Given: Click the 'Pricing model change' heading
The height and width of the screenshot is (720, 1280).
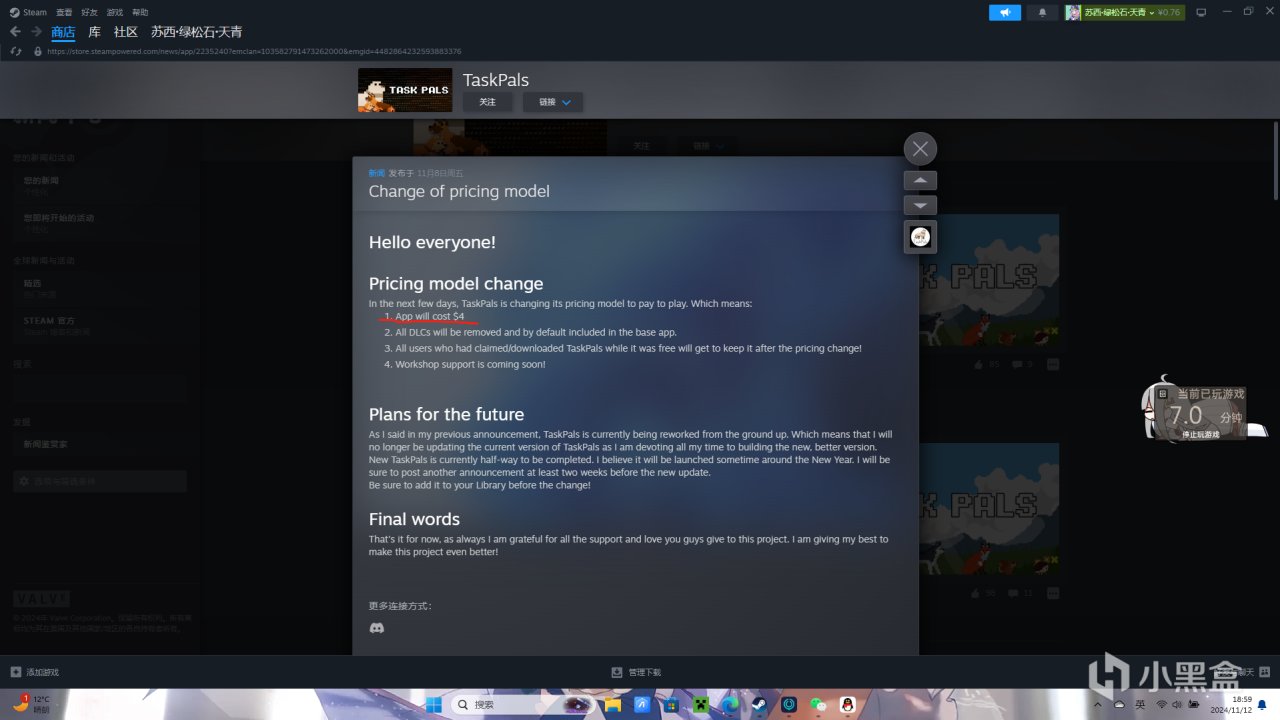Looking at the screenshot, I should point(456,284).
